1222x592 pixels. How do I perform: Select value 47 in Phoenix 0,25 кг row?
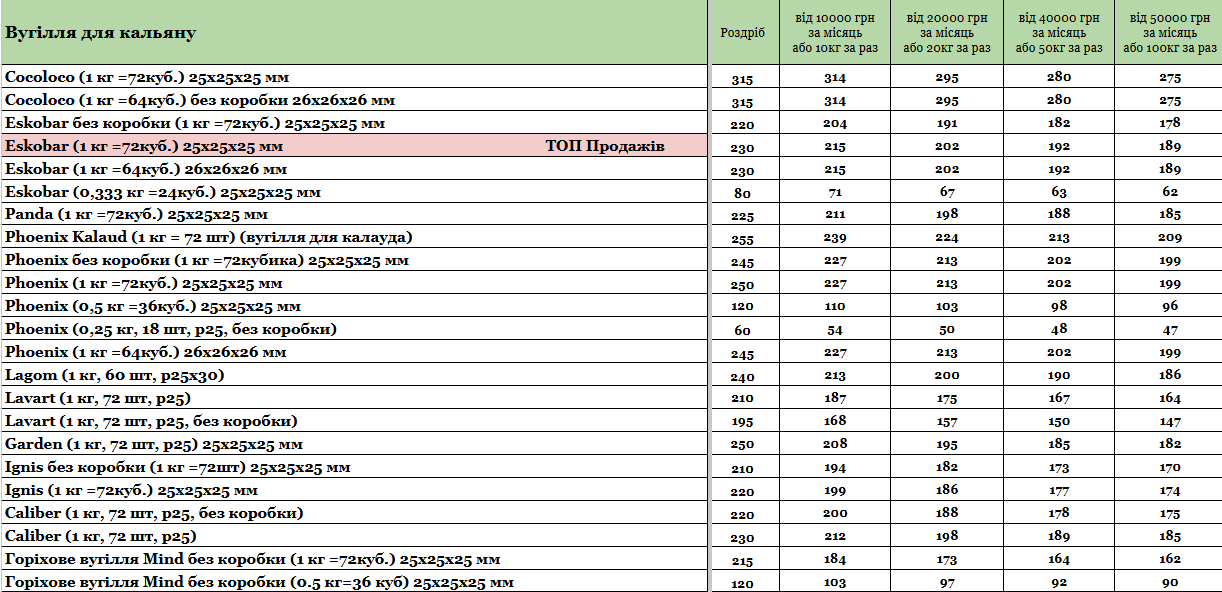1170,329
